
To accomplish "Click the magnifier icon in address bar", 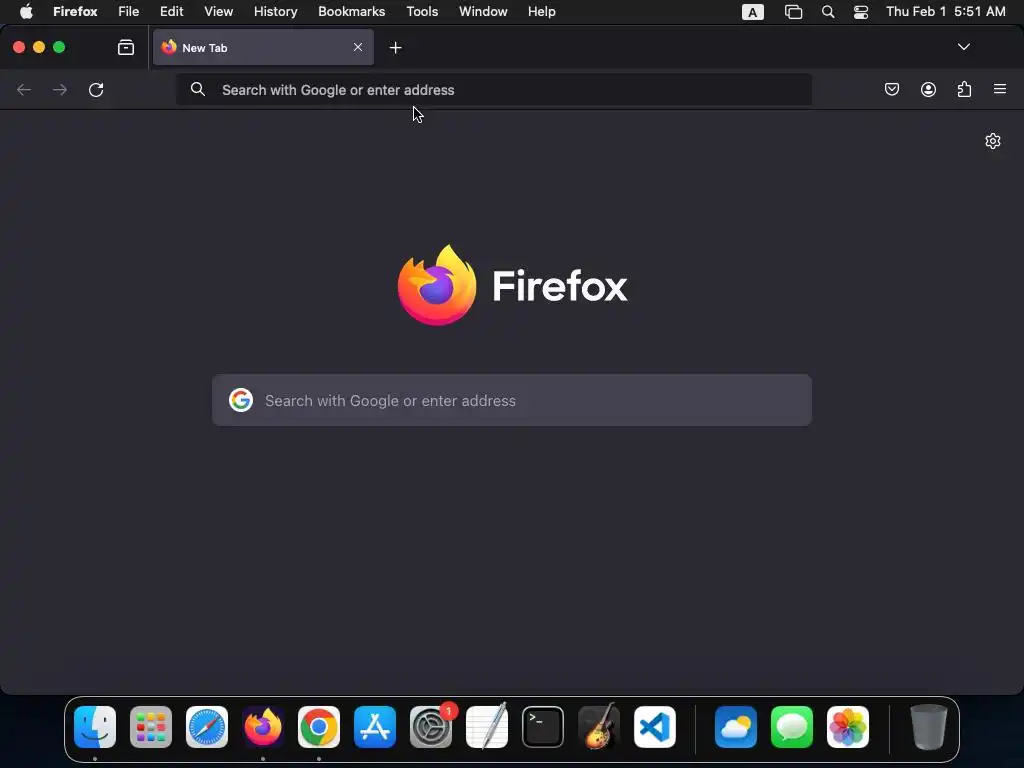I will [198, 89].
